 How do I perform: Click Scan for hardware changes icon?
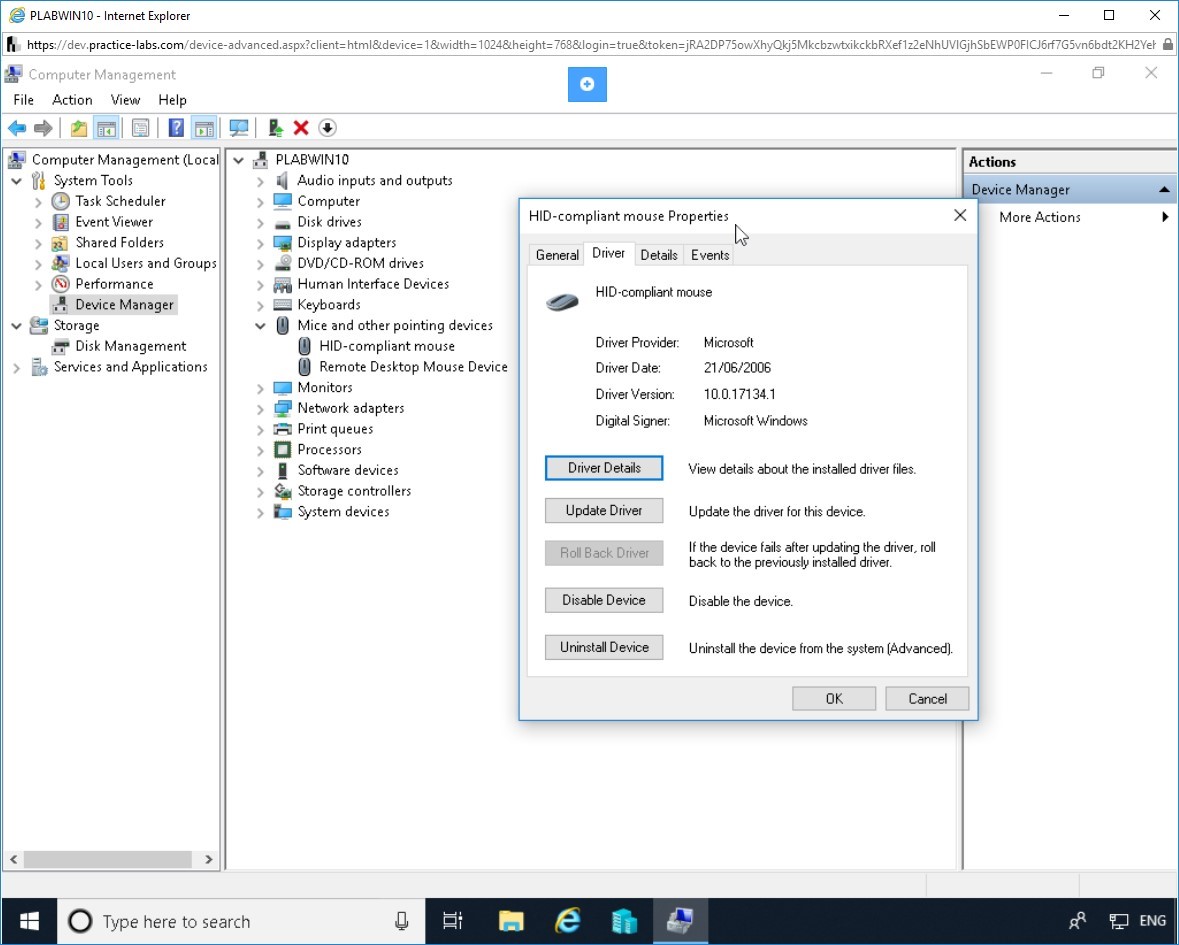coord(238,128)
